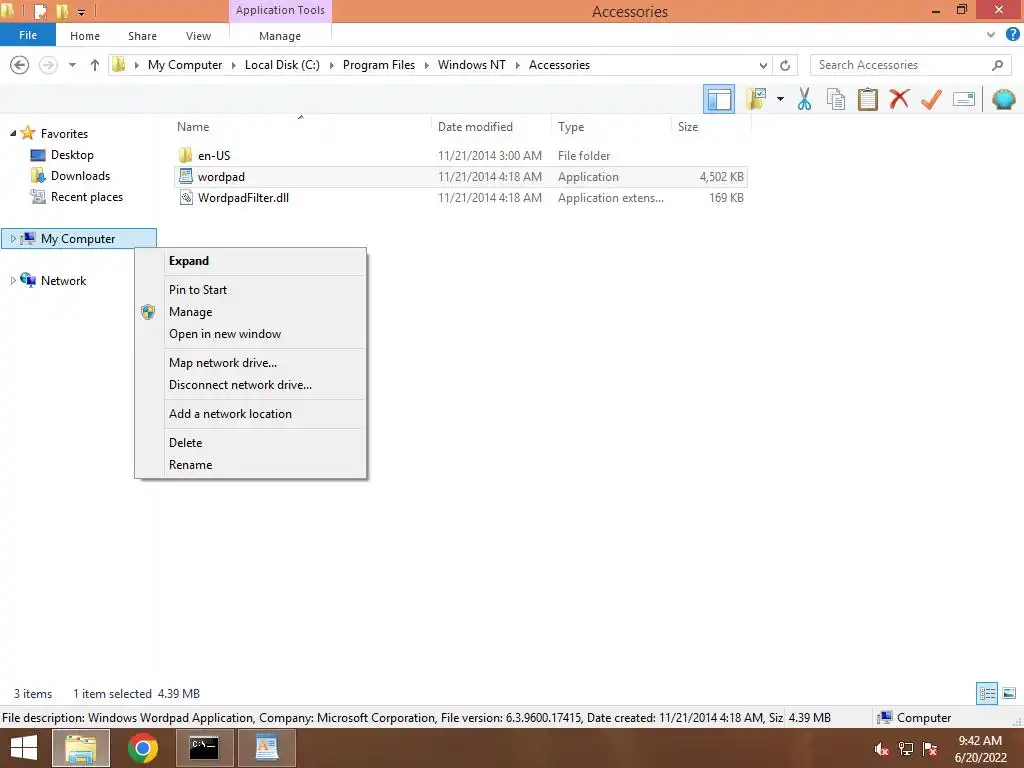The image size is (1024, 768).
Task: Collapse the Favorites tree group
Action: (13, 133)
